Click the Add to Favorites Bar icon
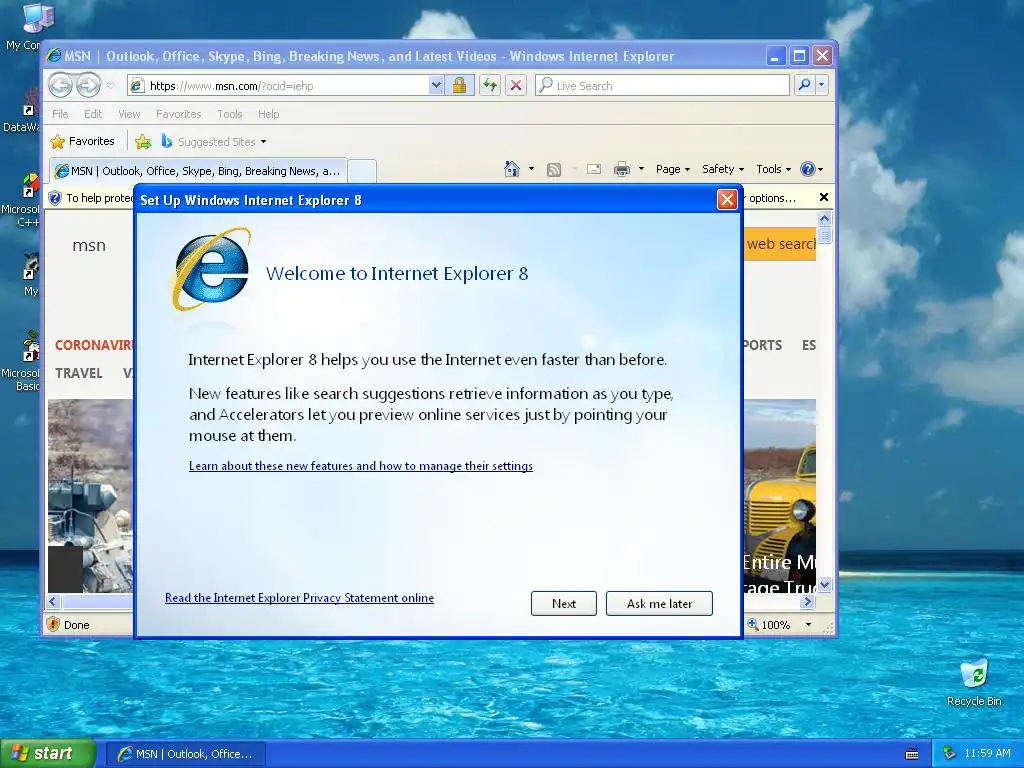 143,141
